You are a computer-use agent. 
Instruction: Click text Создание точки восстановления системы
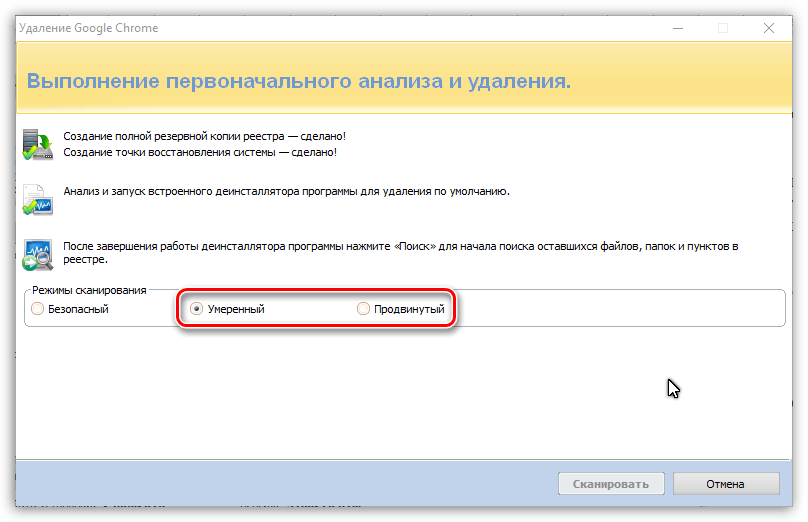click(x=170, y=152)
